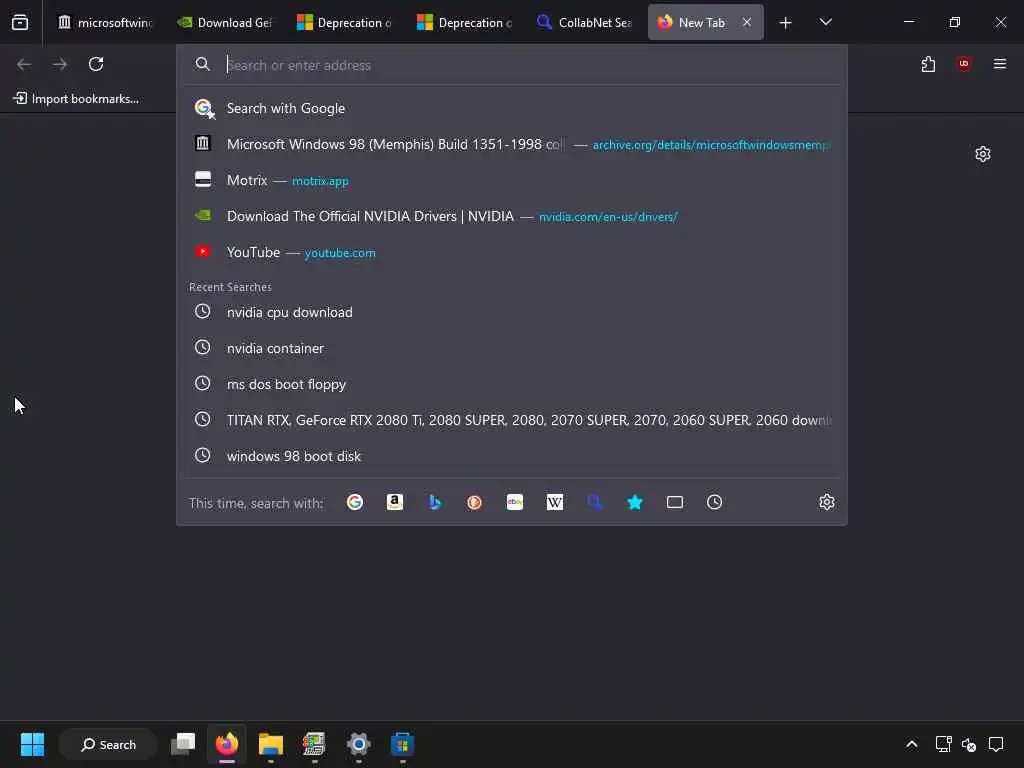This screenshot has width=1024, height=768.
Task: Open the Windows Start menu
Action: tap(32, 744)
